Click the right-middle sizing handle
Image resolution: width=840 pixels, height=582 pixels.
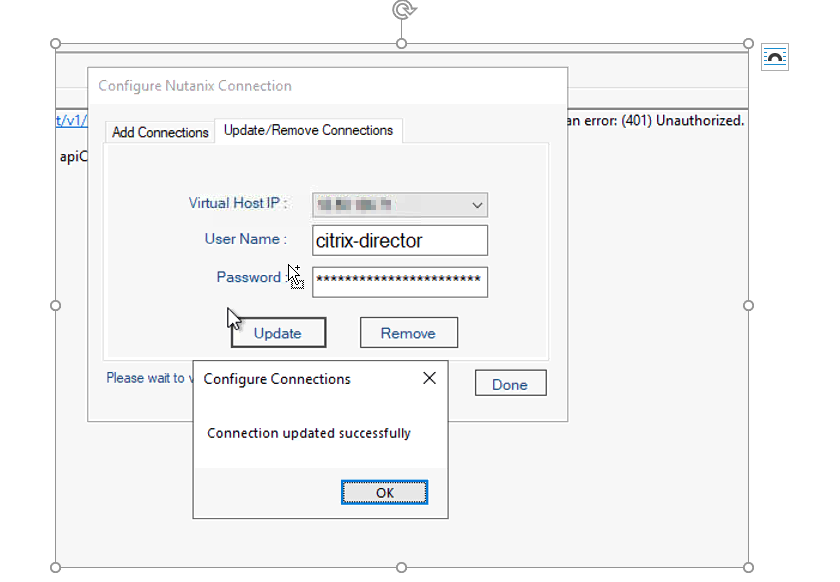tap(748, 305)
